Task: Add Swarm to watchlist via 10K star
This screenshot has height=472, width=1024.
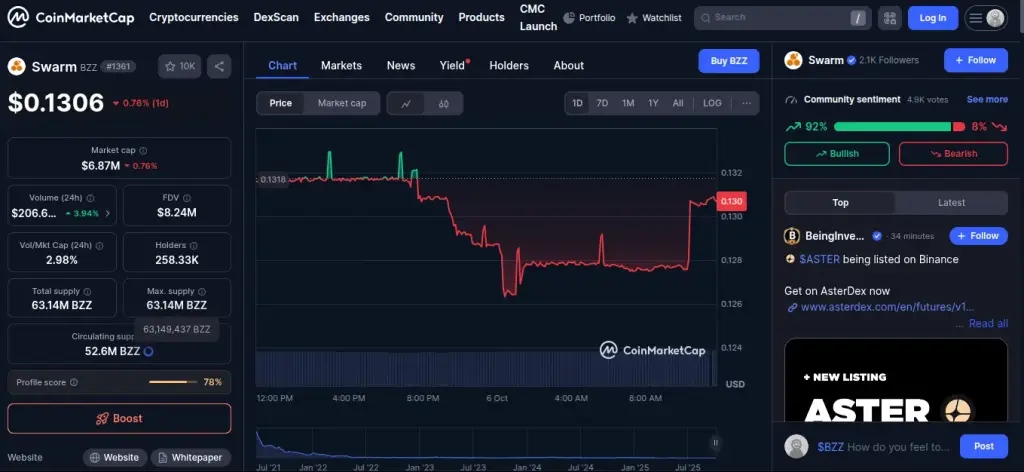Action: pos(180,66)
